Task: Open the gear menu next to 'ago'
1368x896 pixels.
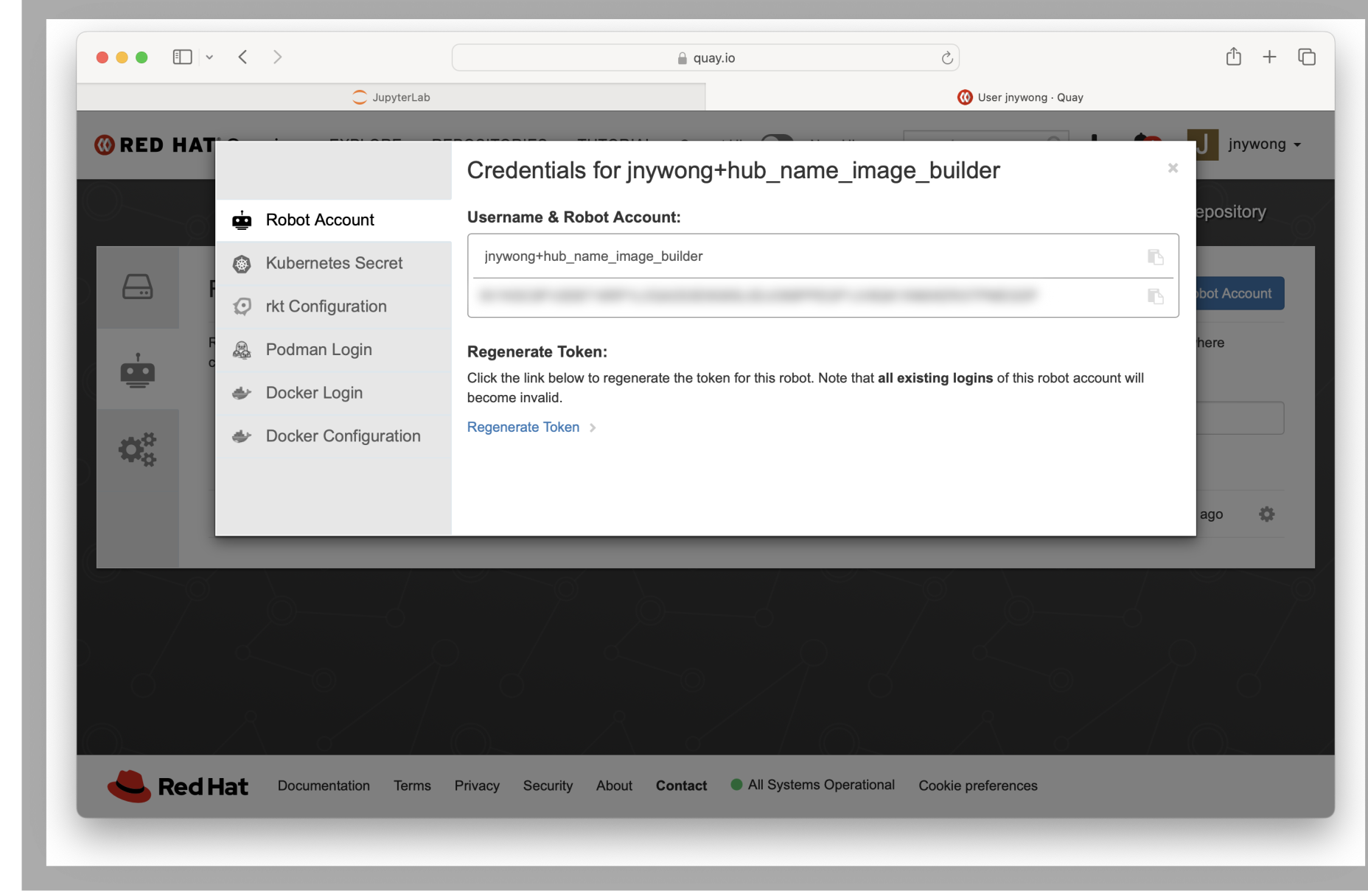Action: [x=1266, y=514]
